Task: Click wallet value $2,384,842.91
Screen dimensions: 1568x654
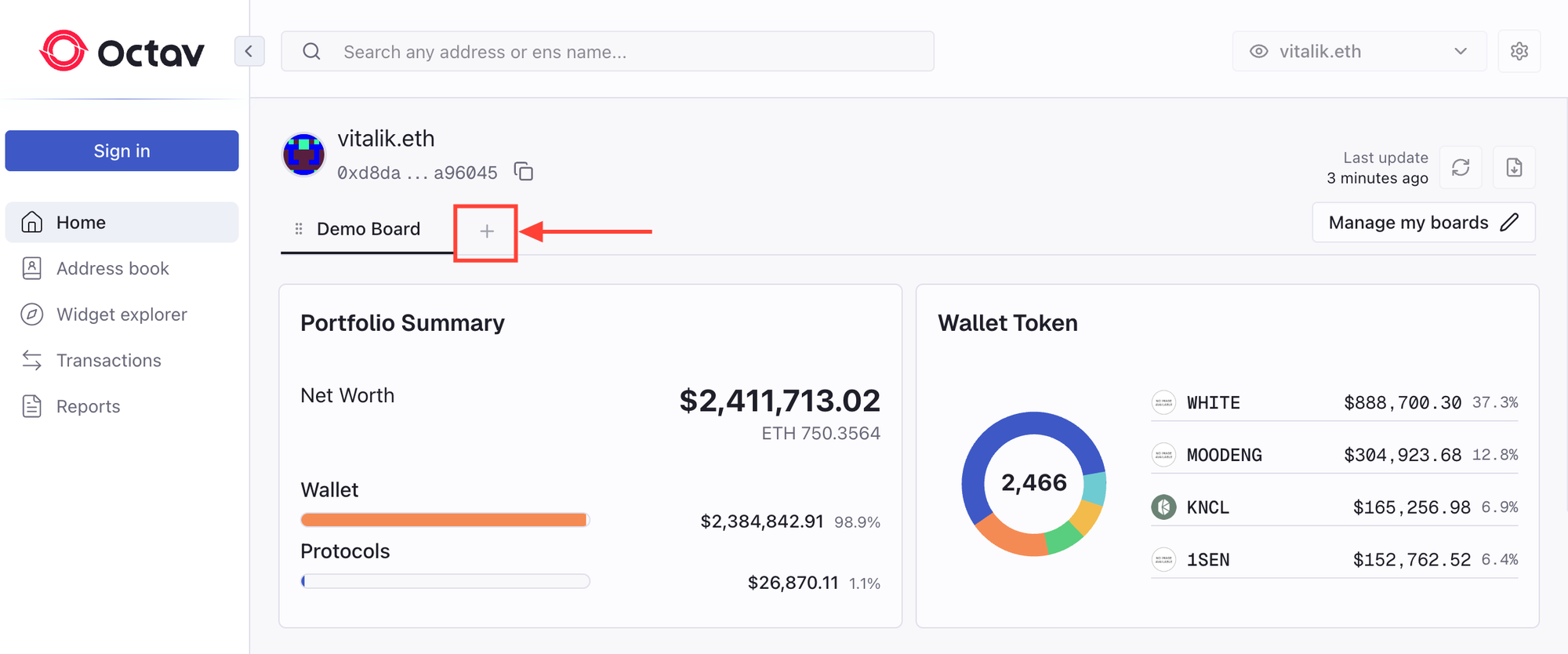Action: coord(761,521)
